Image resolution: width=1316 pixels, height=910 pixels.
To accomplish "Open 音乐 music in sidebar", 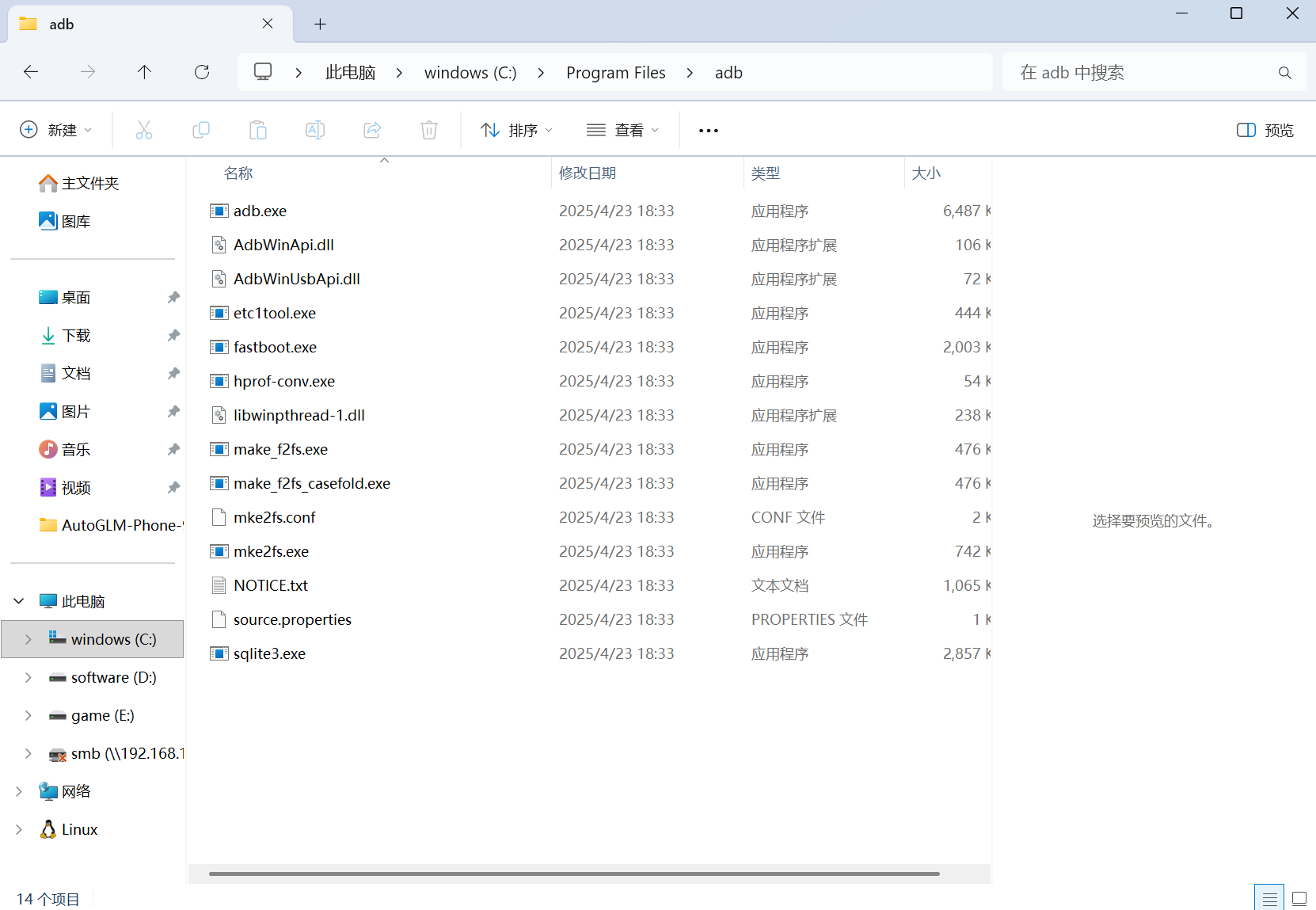I will click(x=65, y=449).
